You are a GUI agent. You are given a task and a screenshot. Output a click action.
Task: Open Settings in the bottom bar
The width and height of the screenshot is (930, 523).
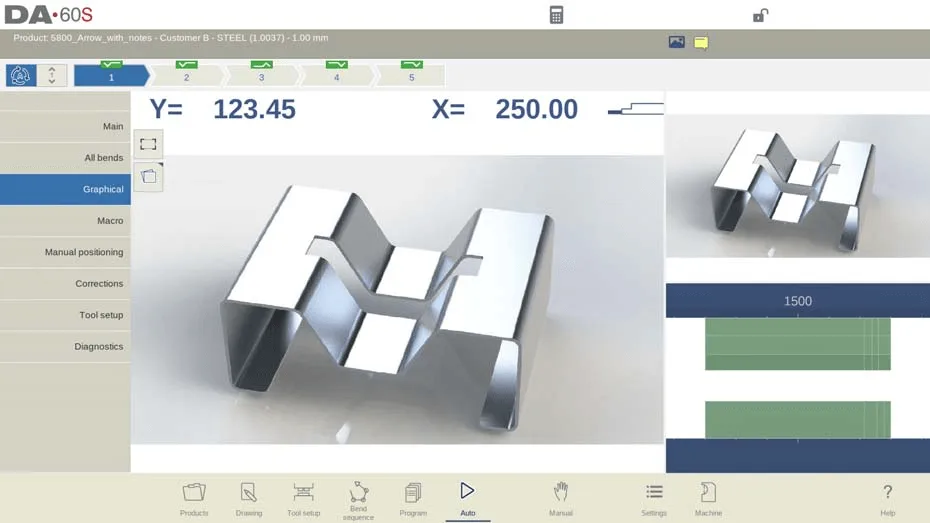654,499
